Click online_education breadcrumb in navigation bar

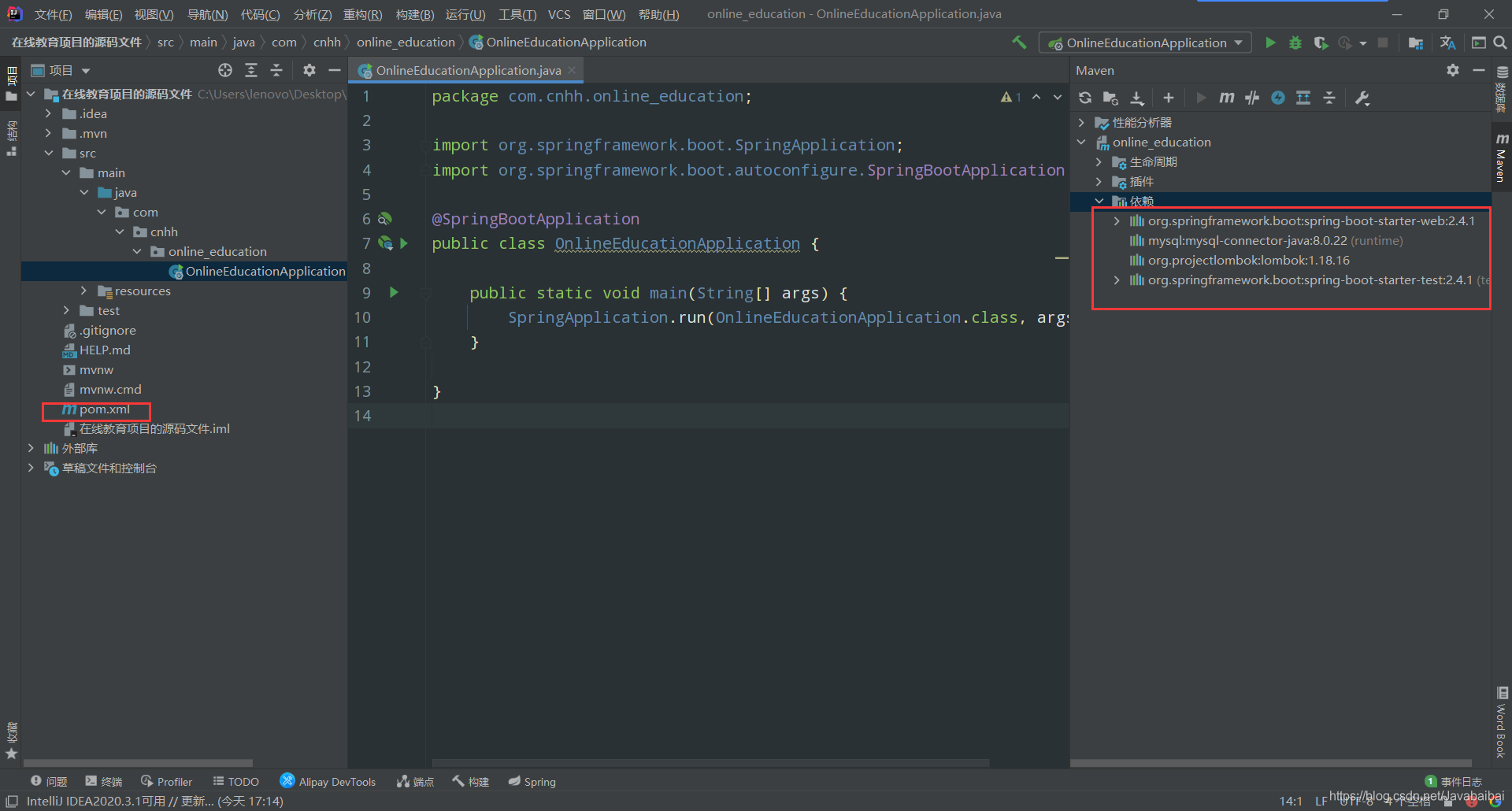tap(406, 43)
